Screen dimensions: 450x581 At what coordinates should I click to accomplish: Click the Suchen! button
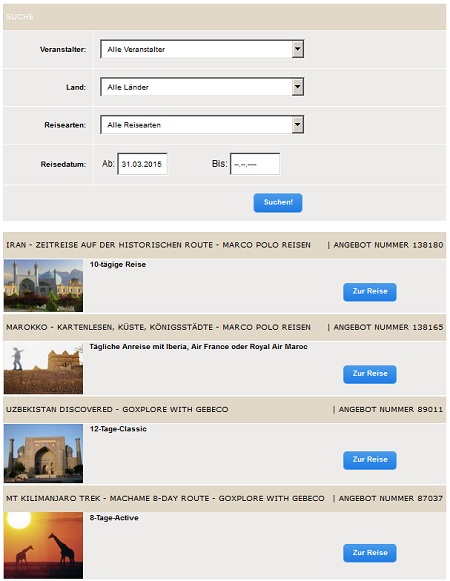click(x=278, y=203)
